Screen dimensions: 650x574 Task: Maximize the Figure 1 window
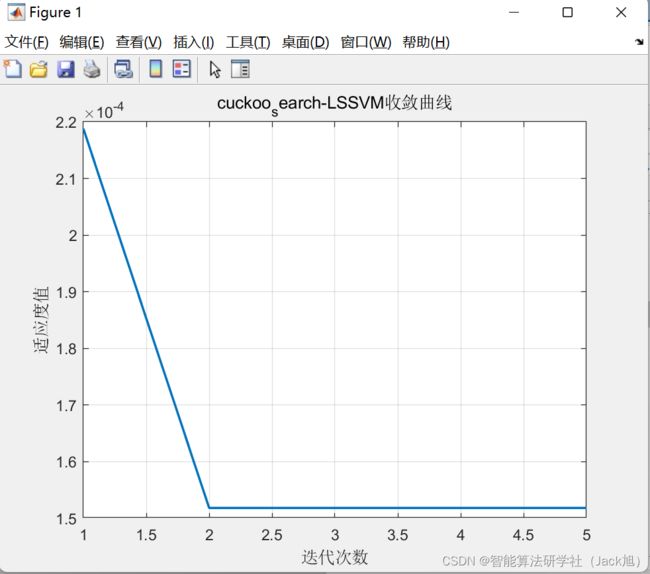(x=568, y=12)
